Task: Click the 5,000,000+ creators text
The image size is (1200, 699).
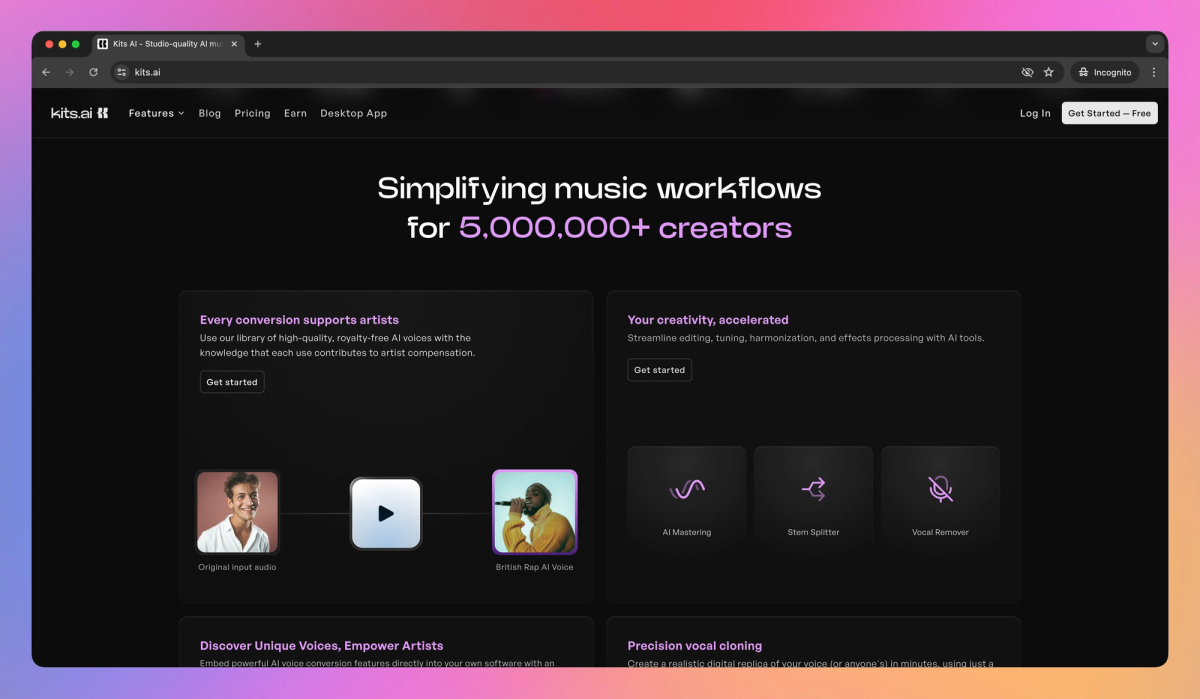Action: pos(625,227)
